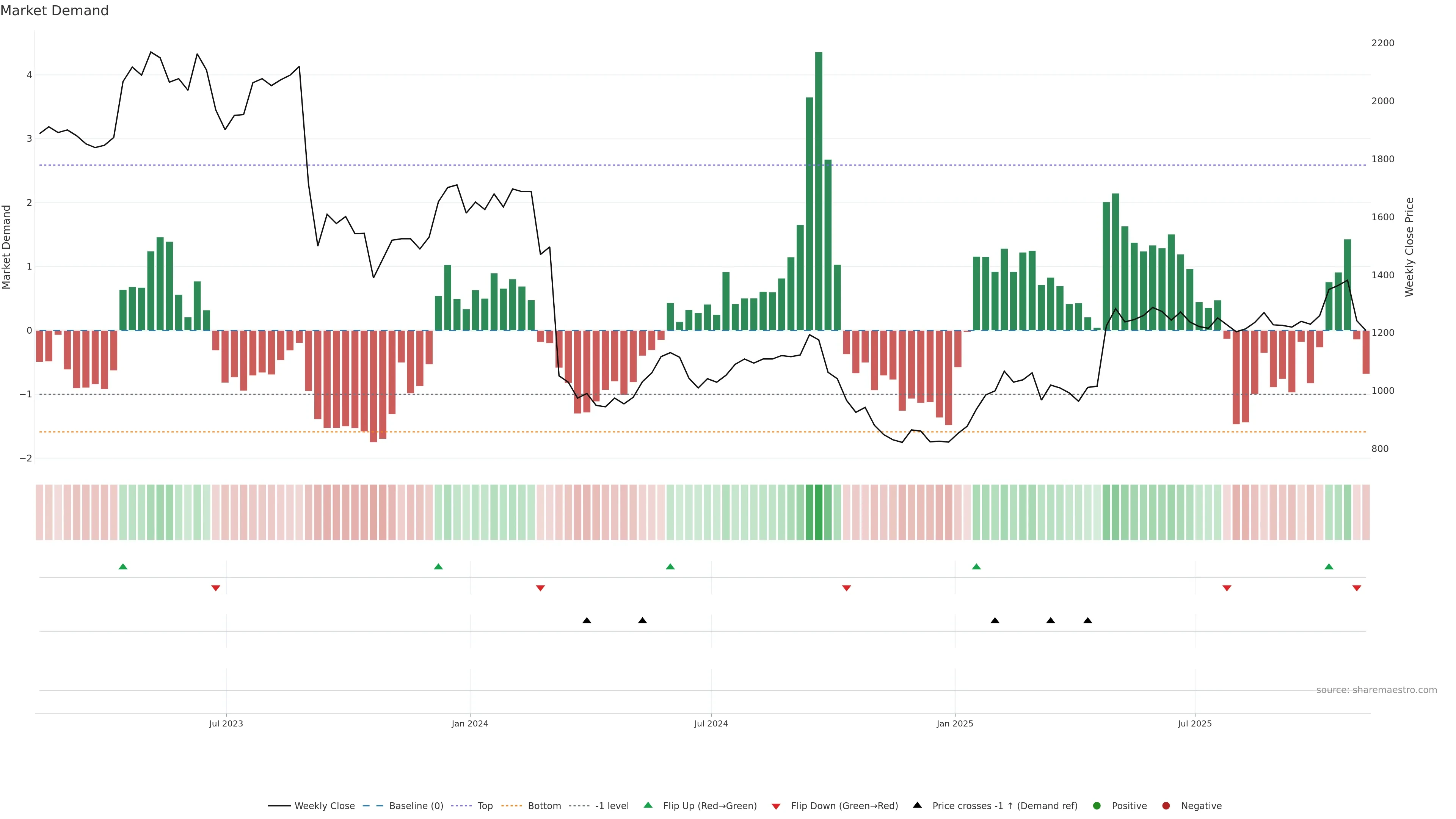Click the source: sharemaestro.com text
The height and width of the screenshot is (819, 1456).
[1376, 690]
